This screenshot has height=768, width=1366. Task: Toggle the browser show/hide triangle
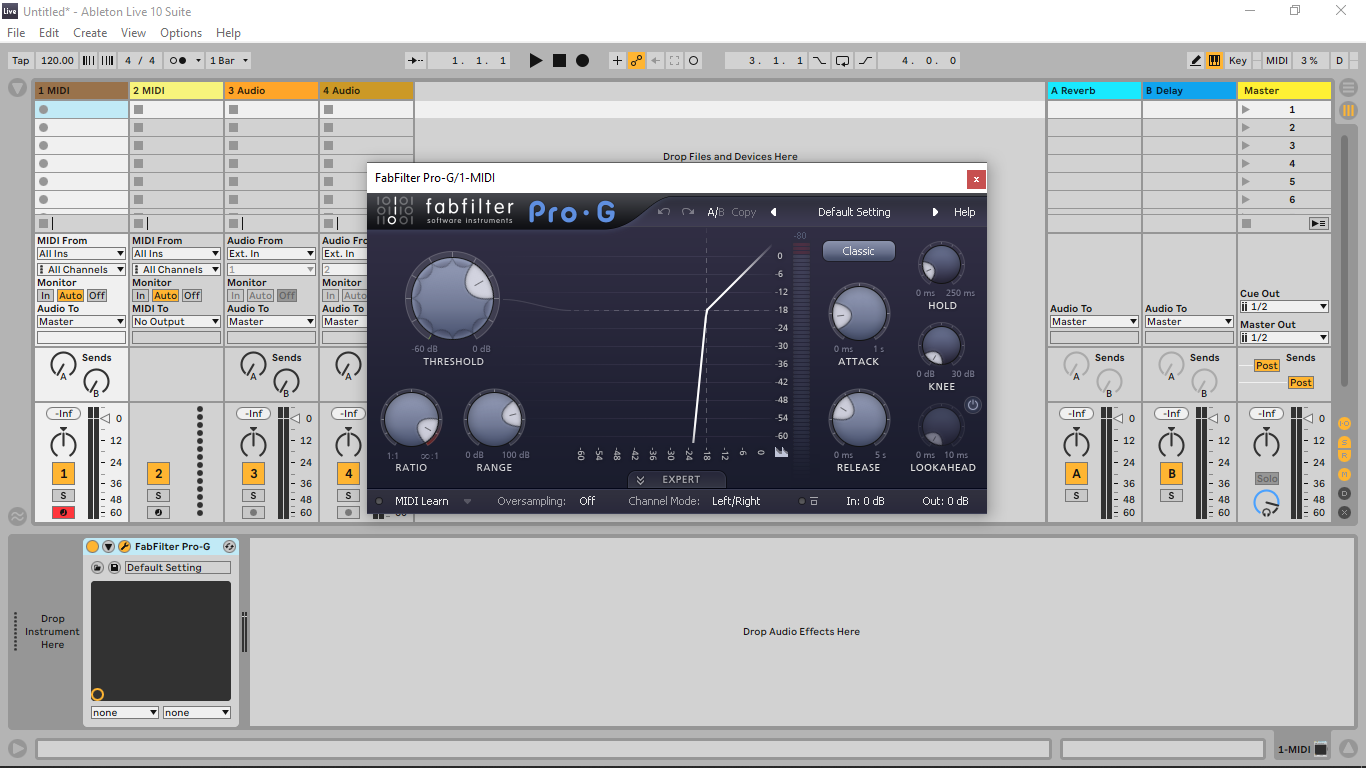click(17, 88)
